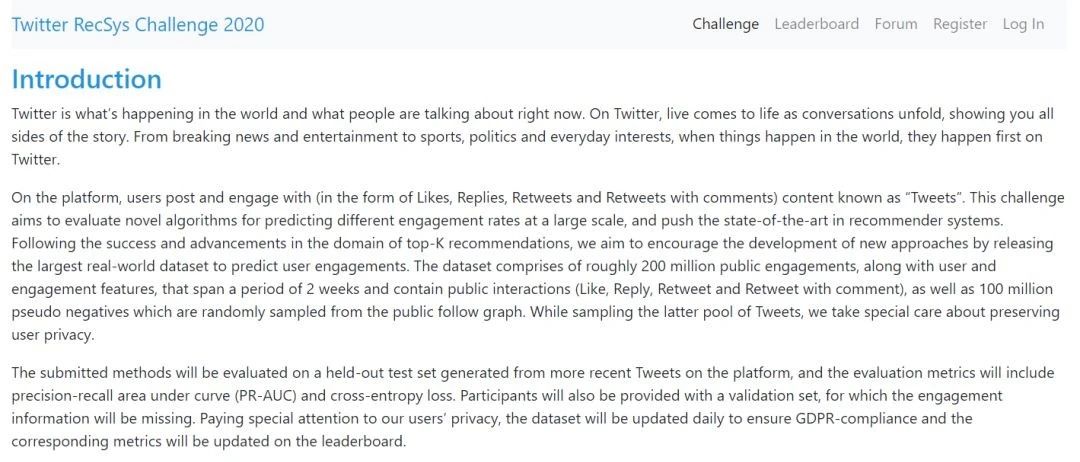The image size is (1080, 462).
Task: Click the paragraph starting "Twitter is what's happening"
Action: [532, 136]
